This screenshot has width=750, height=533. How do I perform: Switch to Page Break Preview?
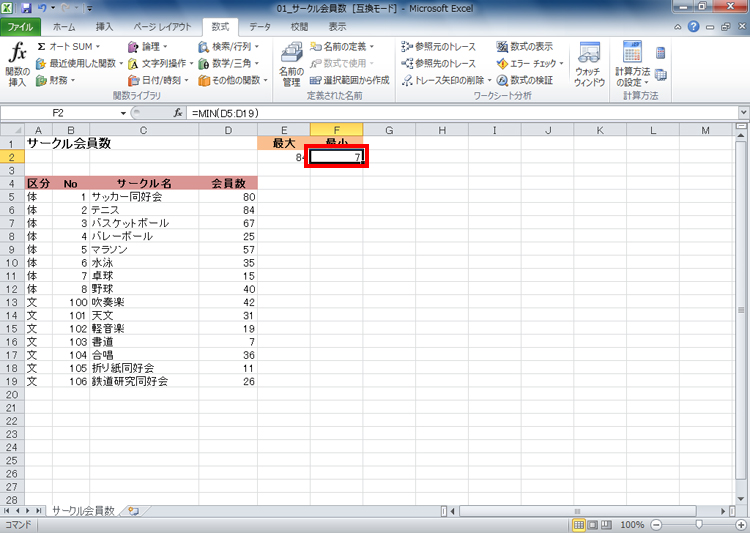607,525
